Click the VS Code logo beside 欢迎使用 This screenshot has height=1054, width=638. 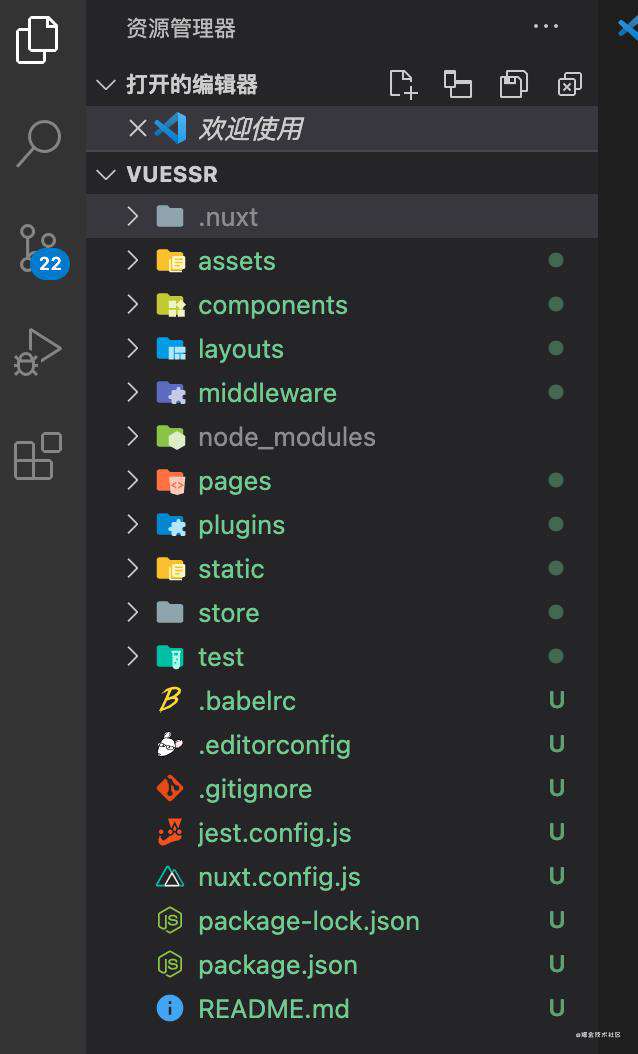tap(170, 128)
